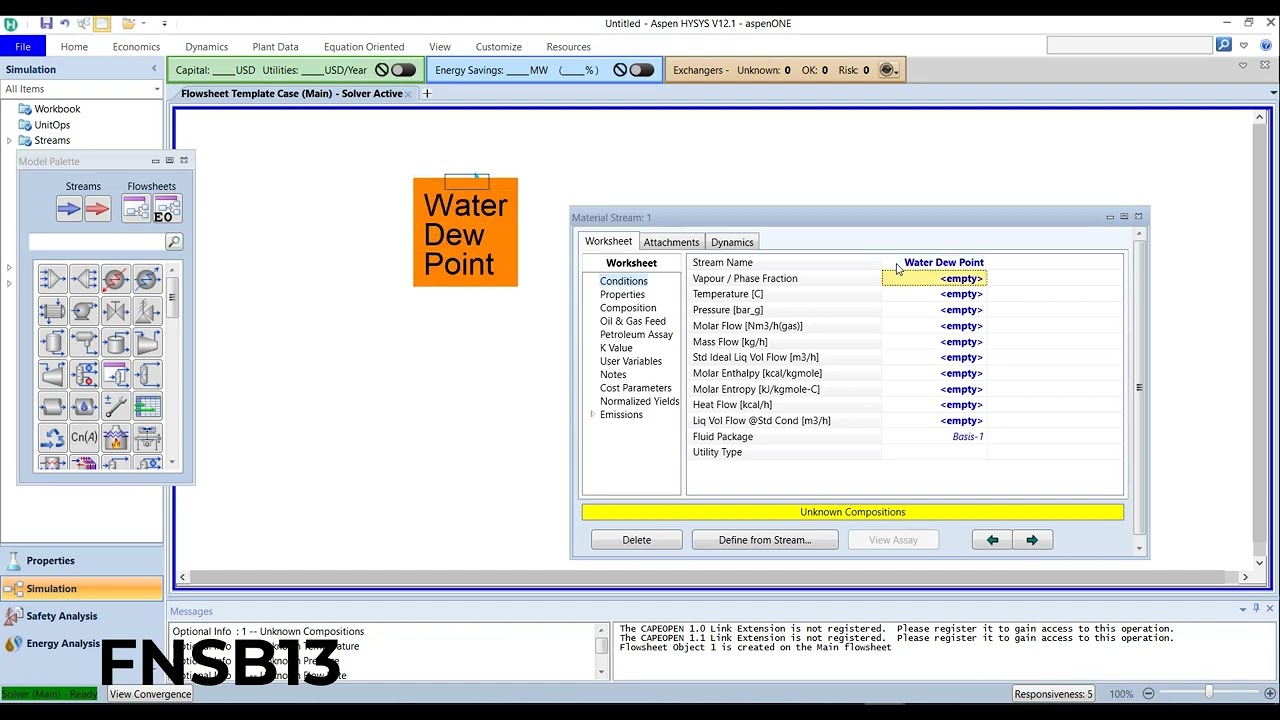Pick the Tee splitter unit operation icon
This screenshot has height=720, width=1280.
tap(84, 279)
